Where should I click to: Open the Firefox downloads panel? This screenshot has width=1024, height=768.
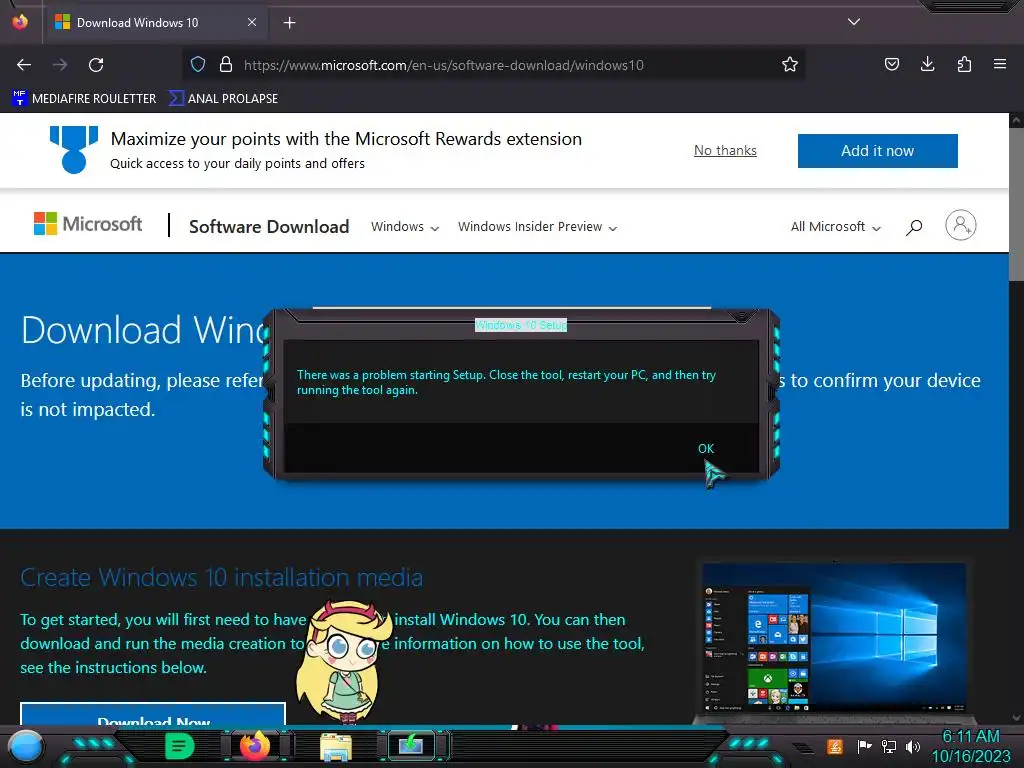[x=927, y=64]
